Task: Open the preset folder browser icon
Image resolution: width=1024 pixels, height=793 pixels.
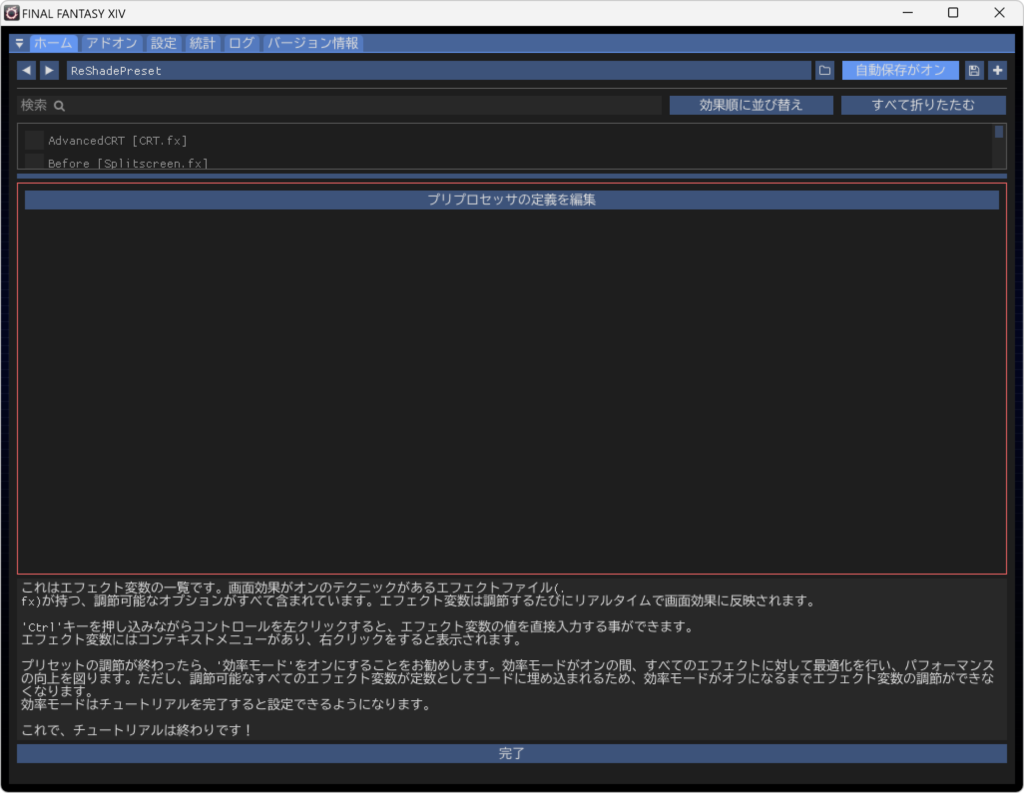Action: pos(824,70)
